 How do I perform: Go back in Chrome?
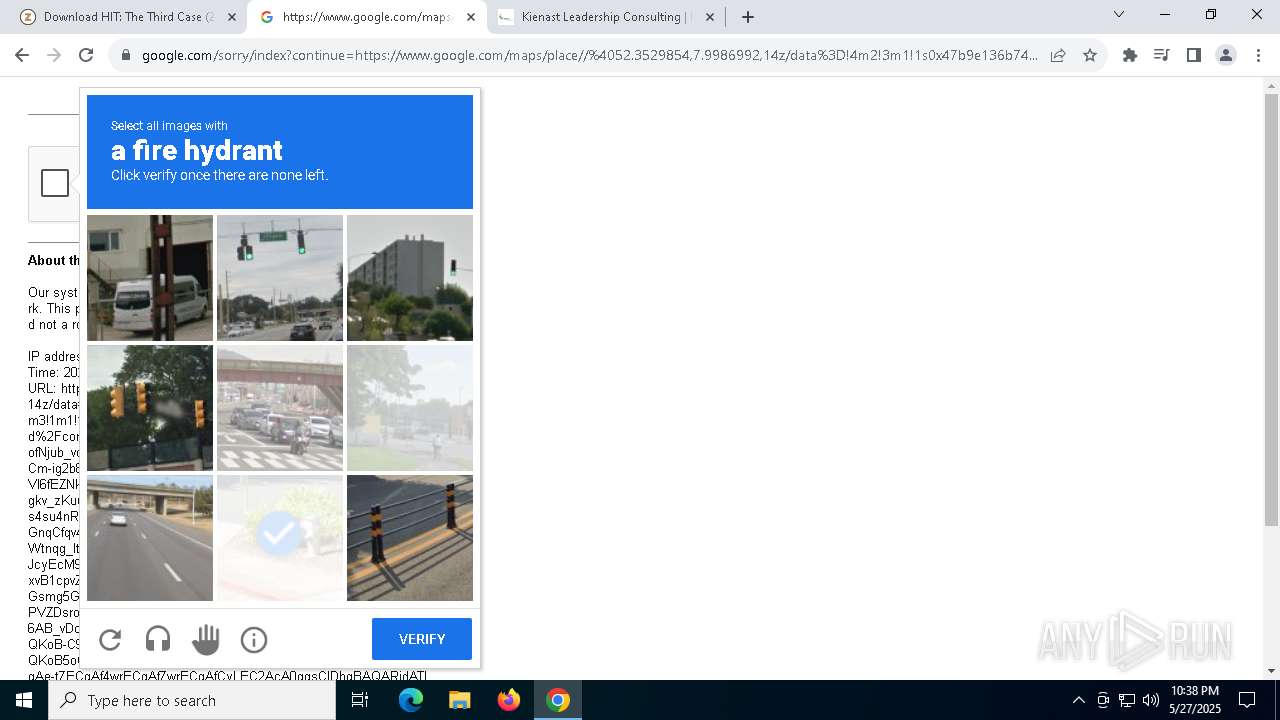pos(22,55)
